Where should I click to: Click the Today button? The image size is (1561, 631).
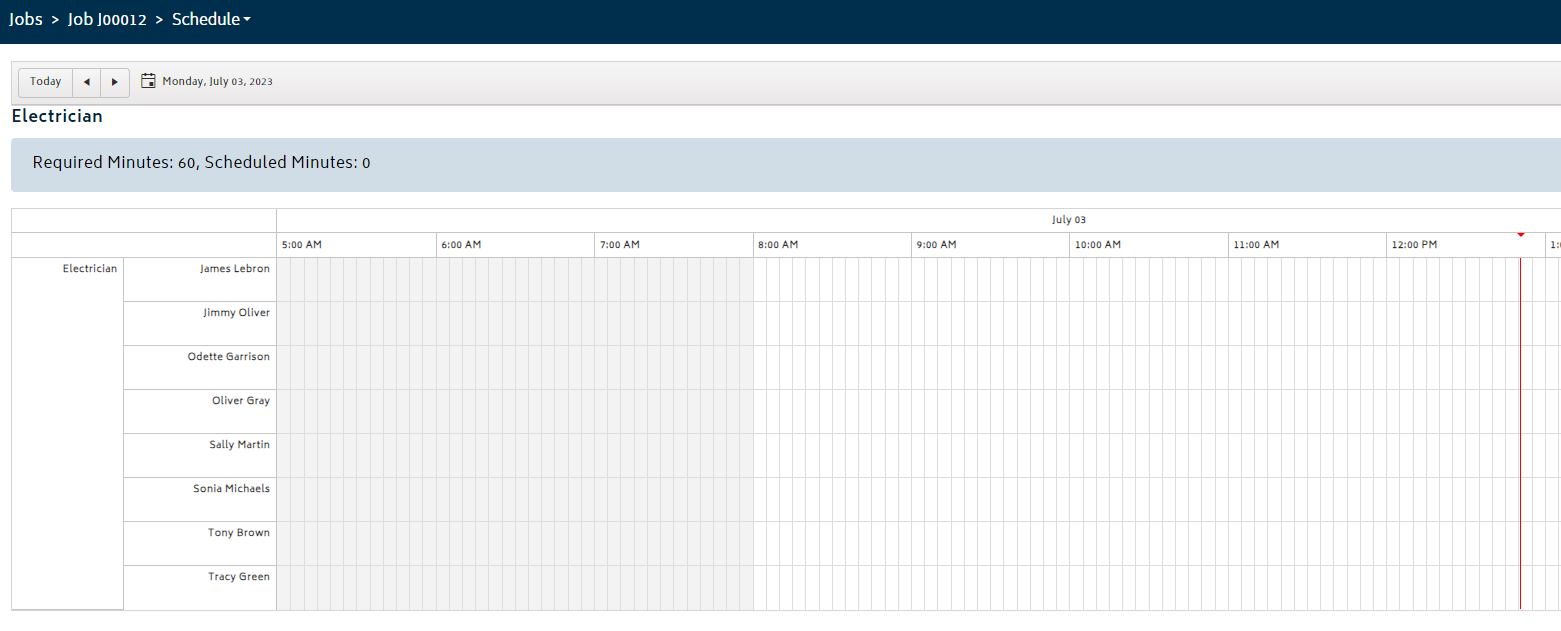pyautogui.click(x=46, y=82)
